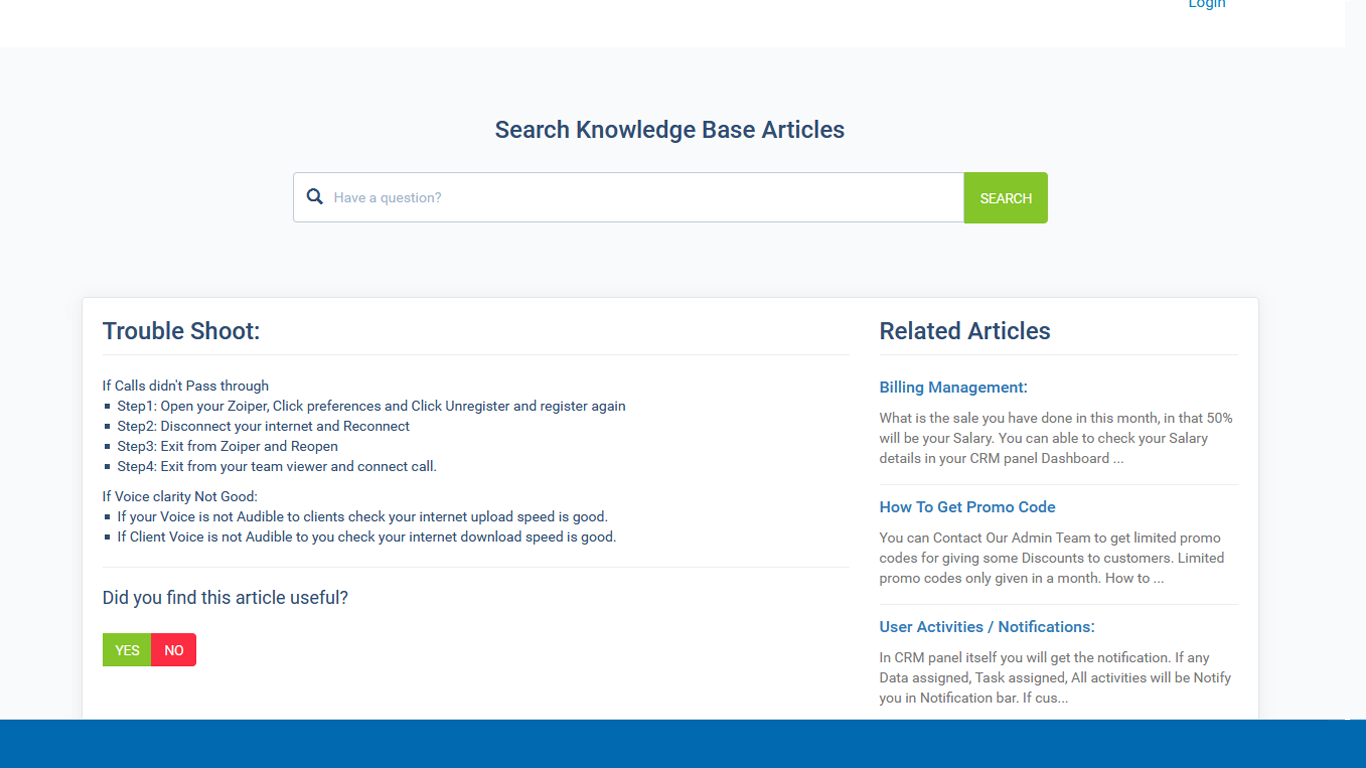
Task: Click the "If Voice clarity Not Good" line
Action: point(180,496)
